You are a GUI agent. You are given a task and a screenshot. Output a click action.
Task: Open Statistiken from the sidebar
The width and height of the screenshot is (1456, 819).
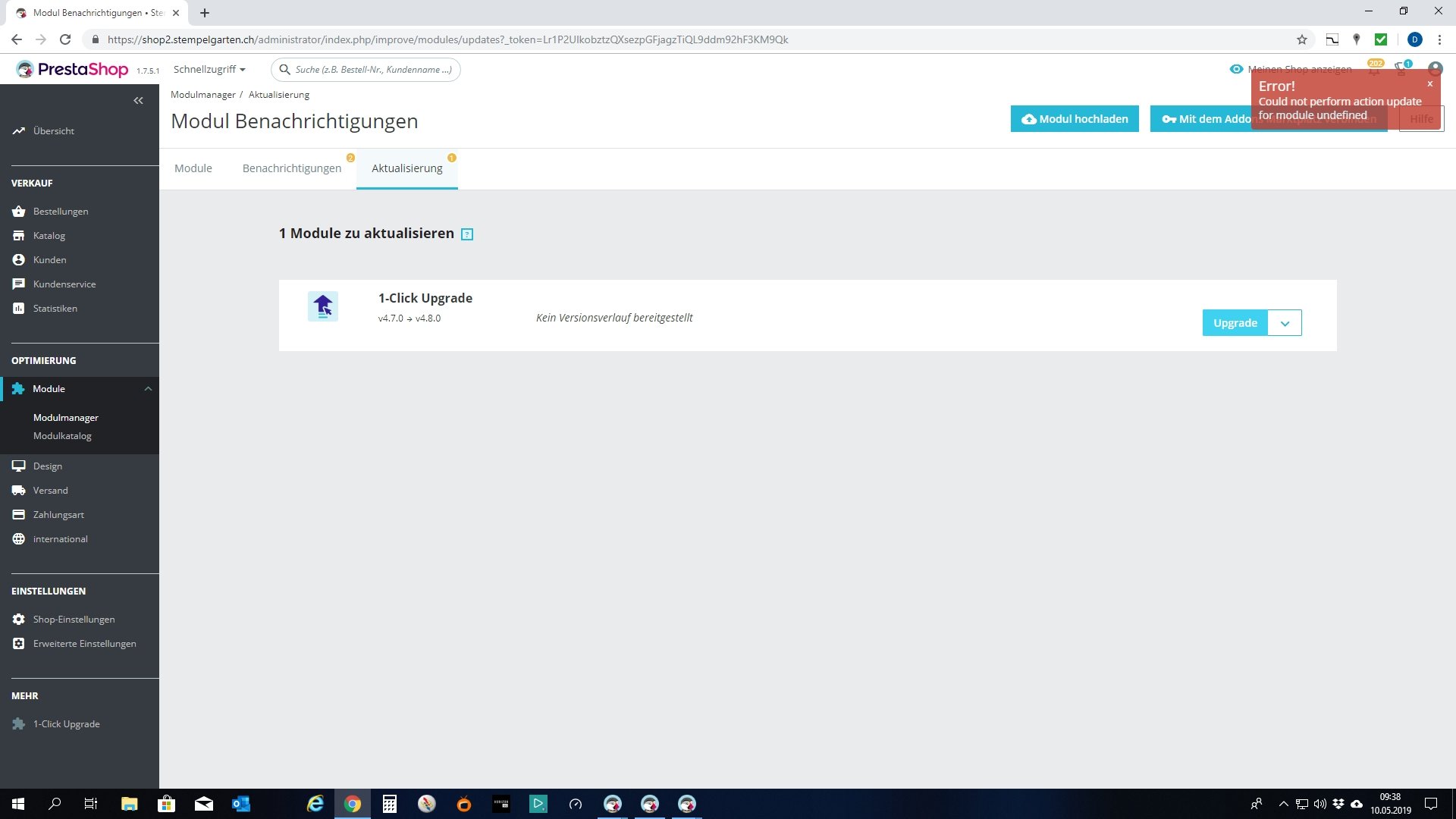pyautogui.click(x=55, y=308)
